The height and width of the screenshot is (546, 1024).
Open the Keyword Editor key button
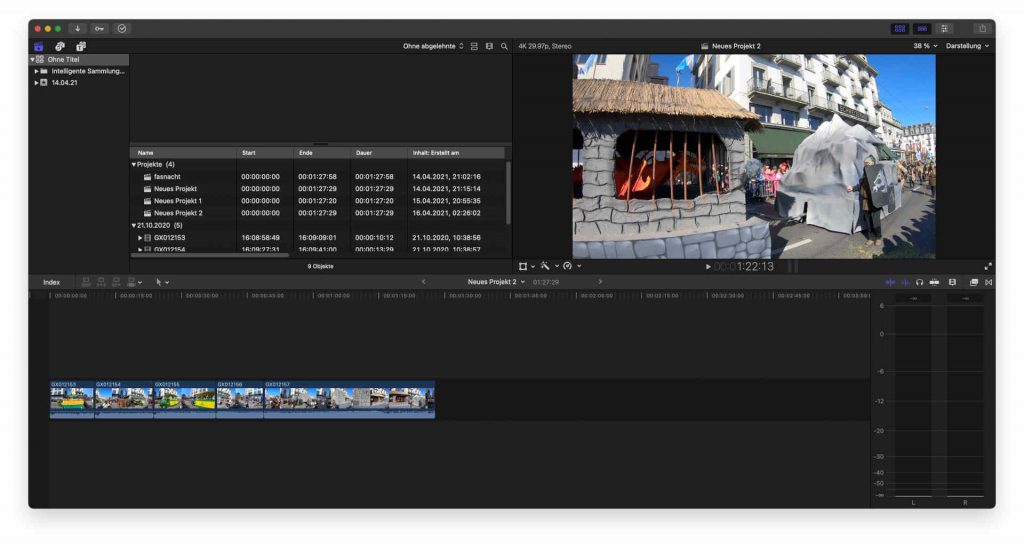pos(99,29)
